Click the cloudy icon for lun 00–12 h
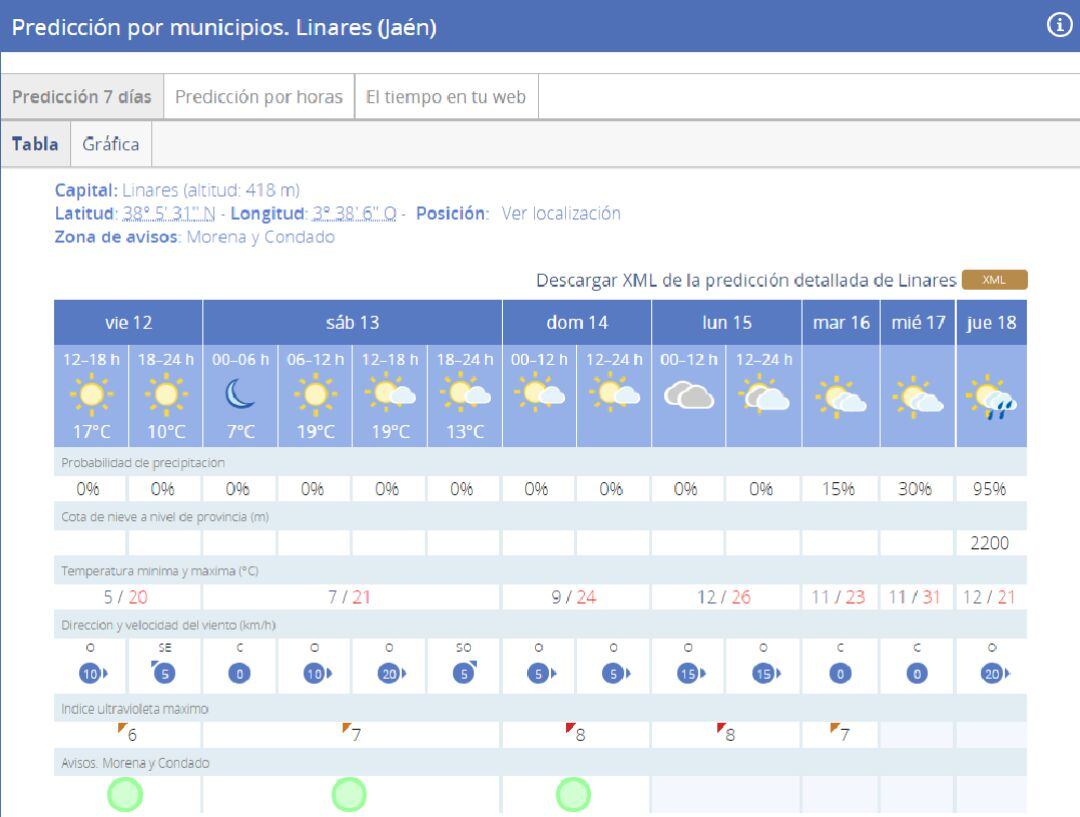The image size is (1080, 817). 689,396
